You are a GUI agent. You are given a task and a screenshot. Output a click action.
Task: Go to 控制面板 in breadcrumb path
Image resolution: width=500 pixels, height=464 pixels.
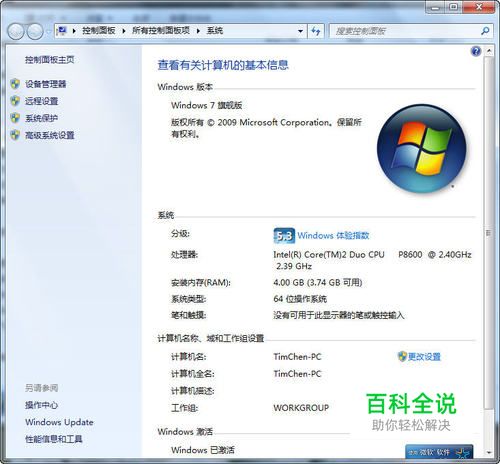pos(99,31)
